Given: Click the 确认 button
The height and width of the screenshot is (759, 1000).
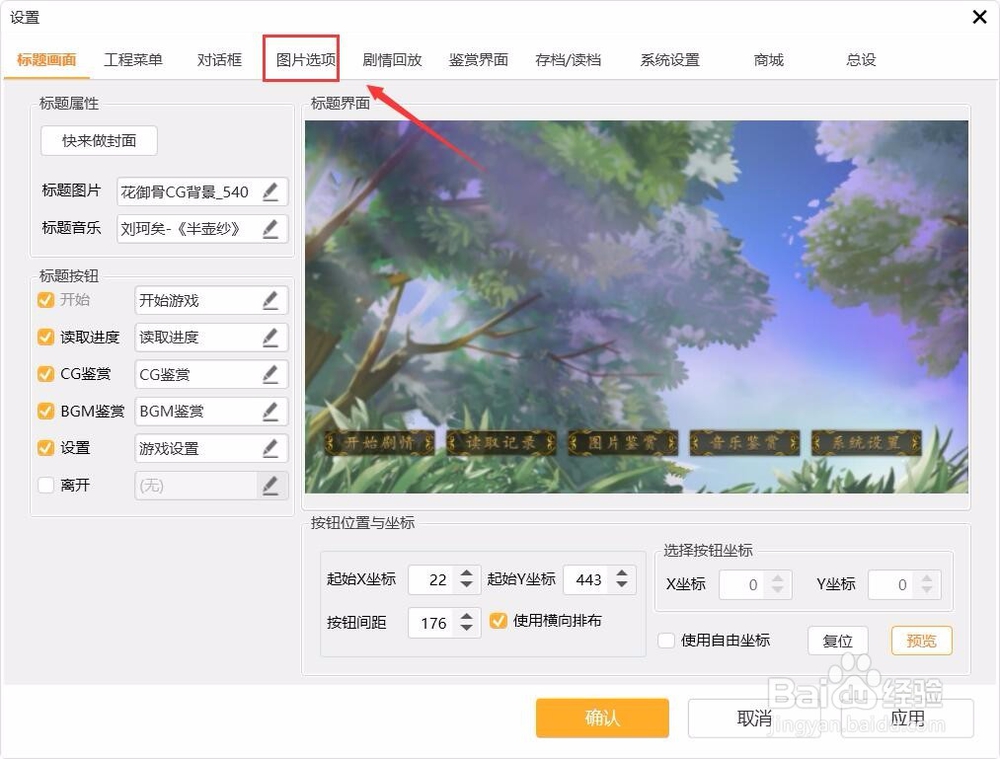Looking at the screenshot, I should (602, 718).
